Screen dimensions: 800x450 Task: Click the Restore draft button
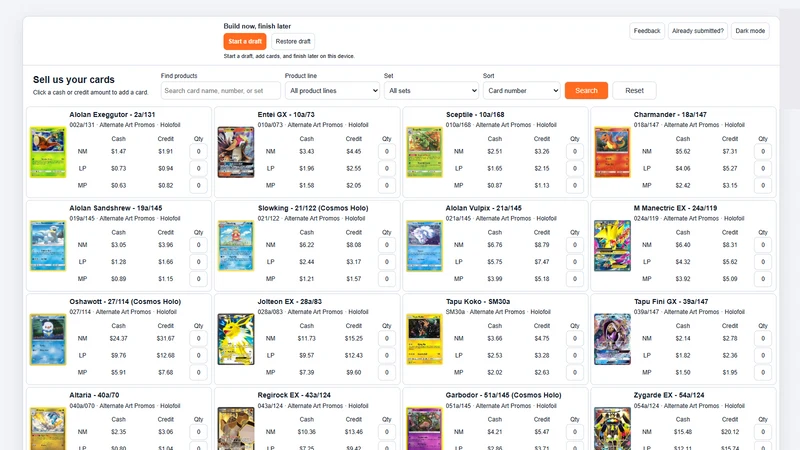293,41
